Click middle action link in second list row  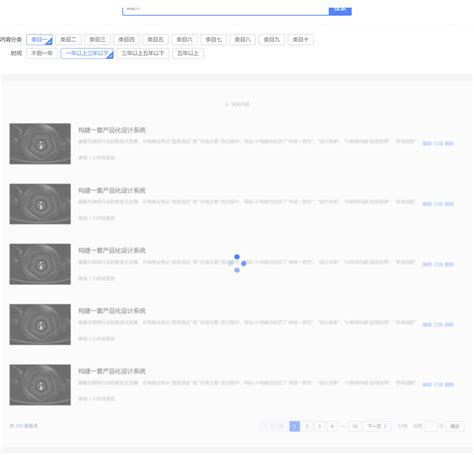(438, 204)
